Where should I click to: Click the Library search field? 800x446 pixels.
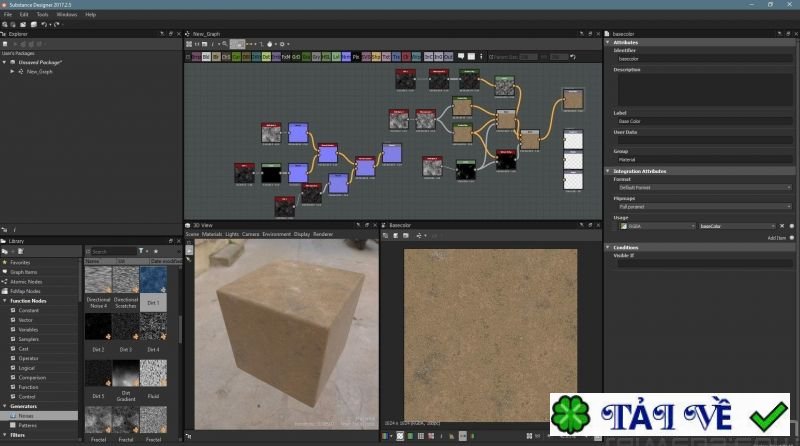[x=110, y=251]
